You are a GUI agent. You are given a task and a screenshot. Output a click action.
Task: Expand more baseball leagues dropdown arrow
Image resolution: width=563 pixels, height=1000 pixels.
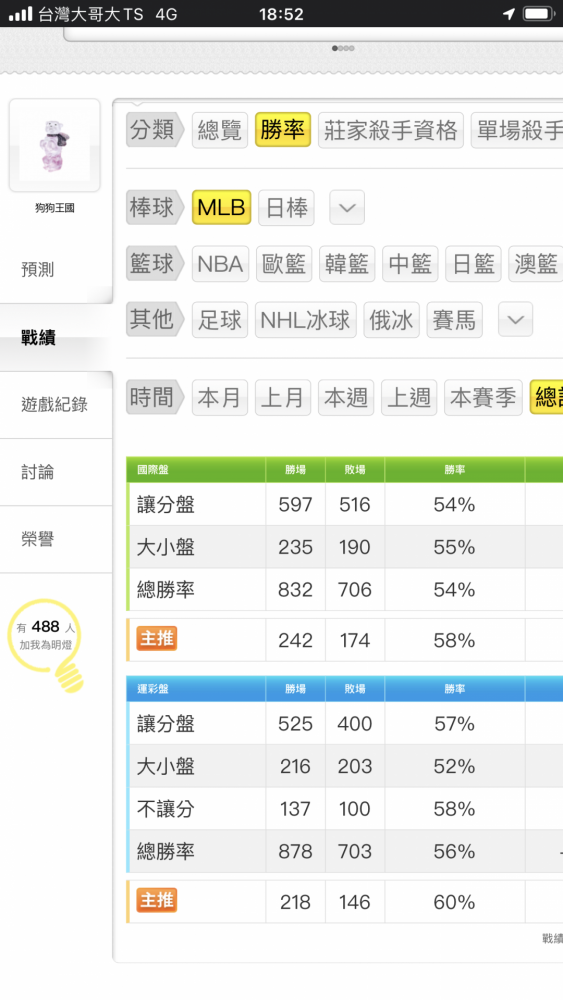[347, 207]
